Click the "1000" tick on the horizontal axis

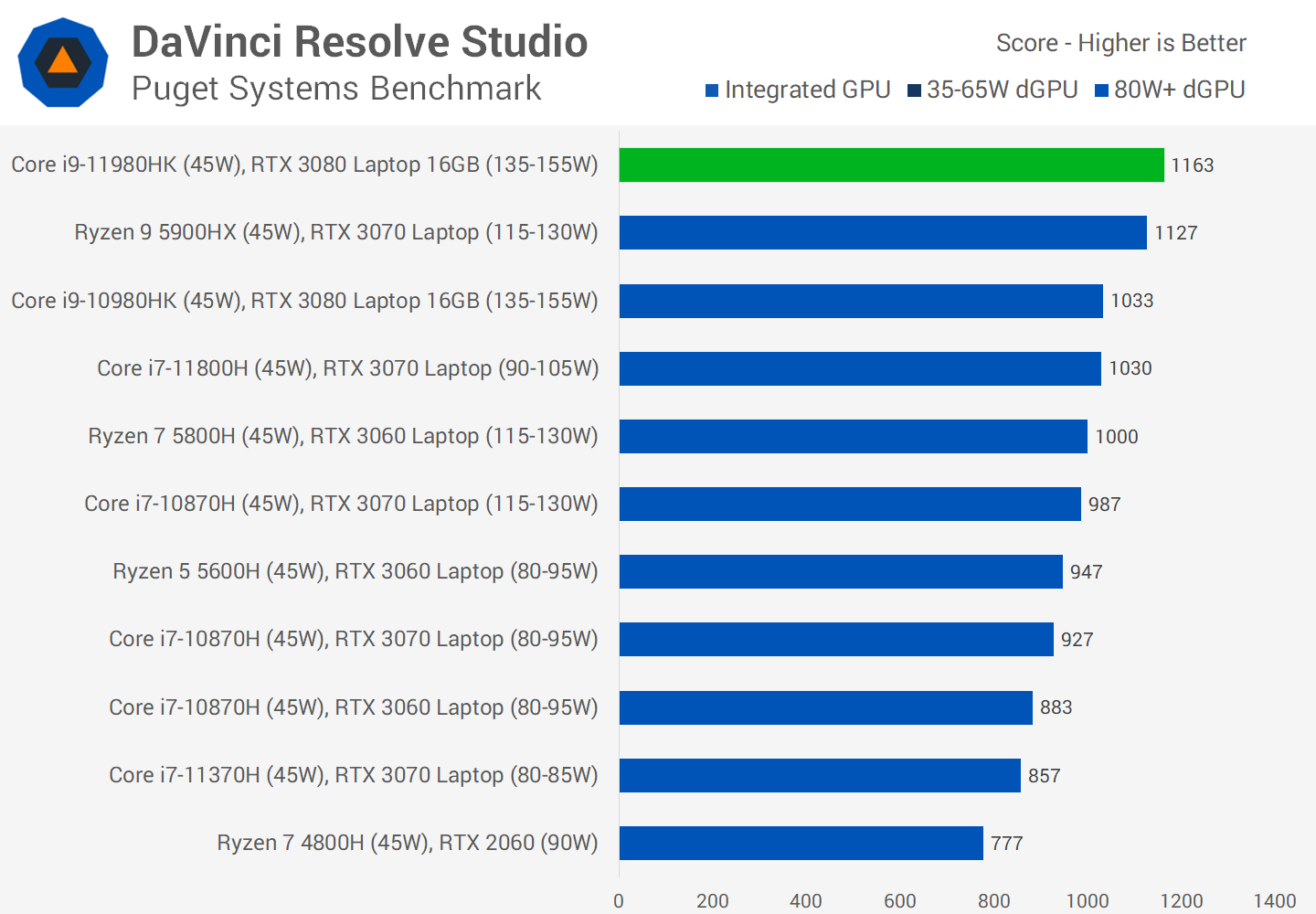tap(1088, 901)
